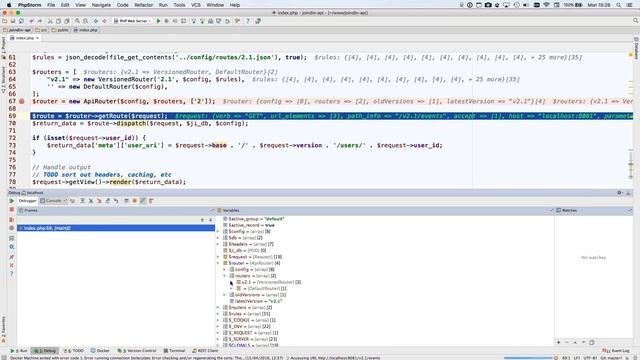Open the Docker tool window
The image size is (640, 360).
(x=100, y=351)
